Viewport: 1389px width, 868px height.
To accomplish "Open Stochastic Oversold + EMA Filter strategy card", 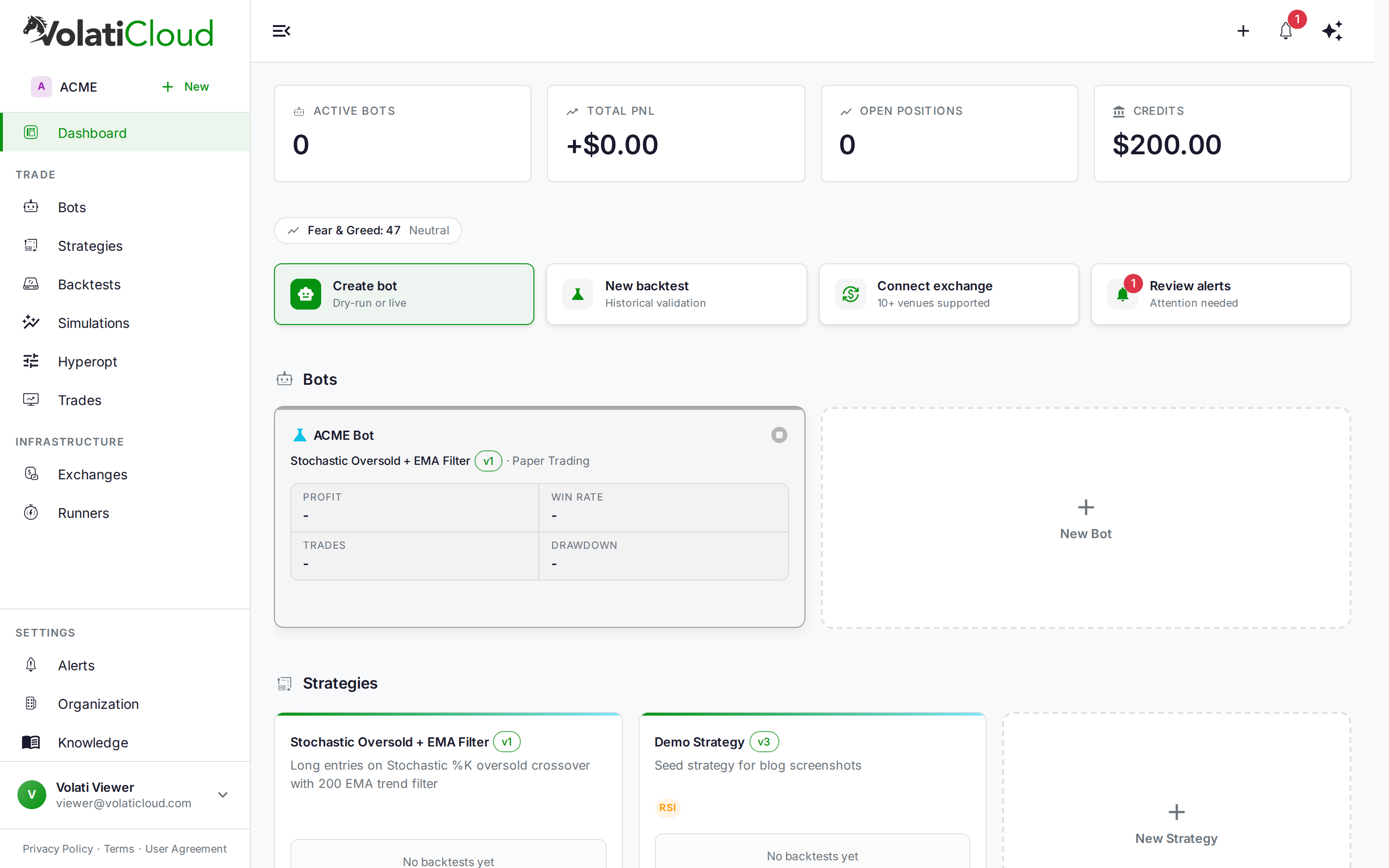I will (448, 791).
